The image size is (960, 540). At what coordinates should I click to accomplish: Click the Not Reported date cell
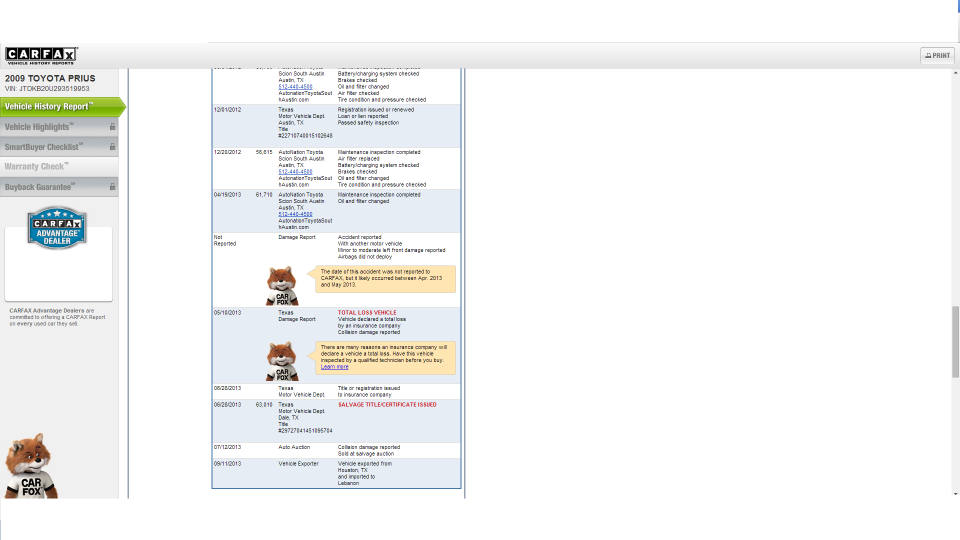click(225, 240)
